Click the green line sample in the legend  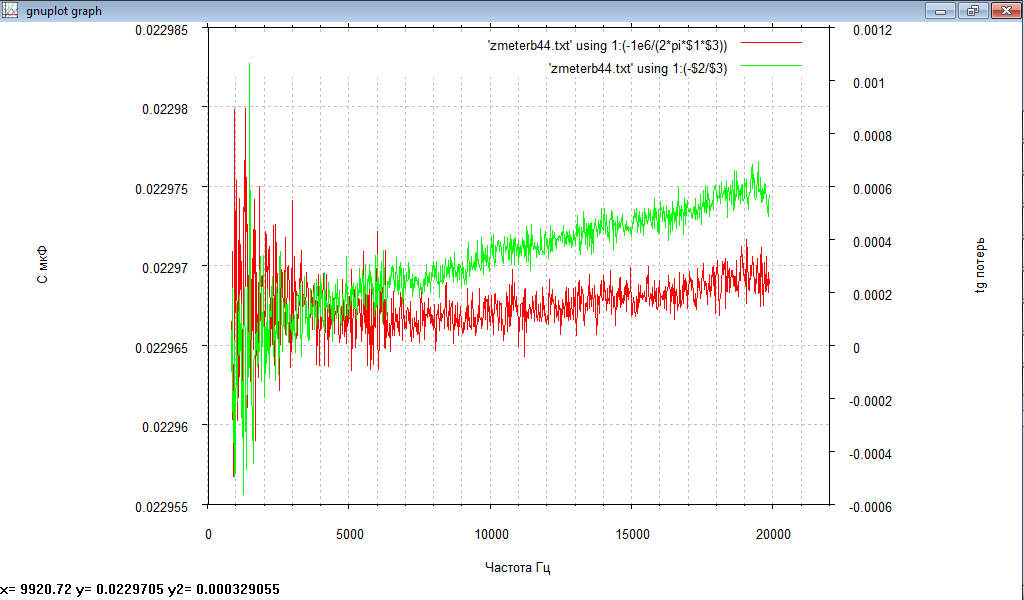(771, 66)
